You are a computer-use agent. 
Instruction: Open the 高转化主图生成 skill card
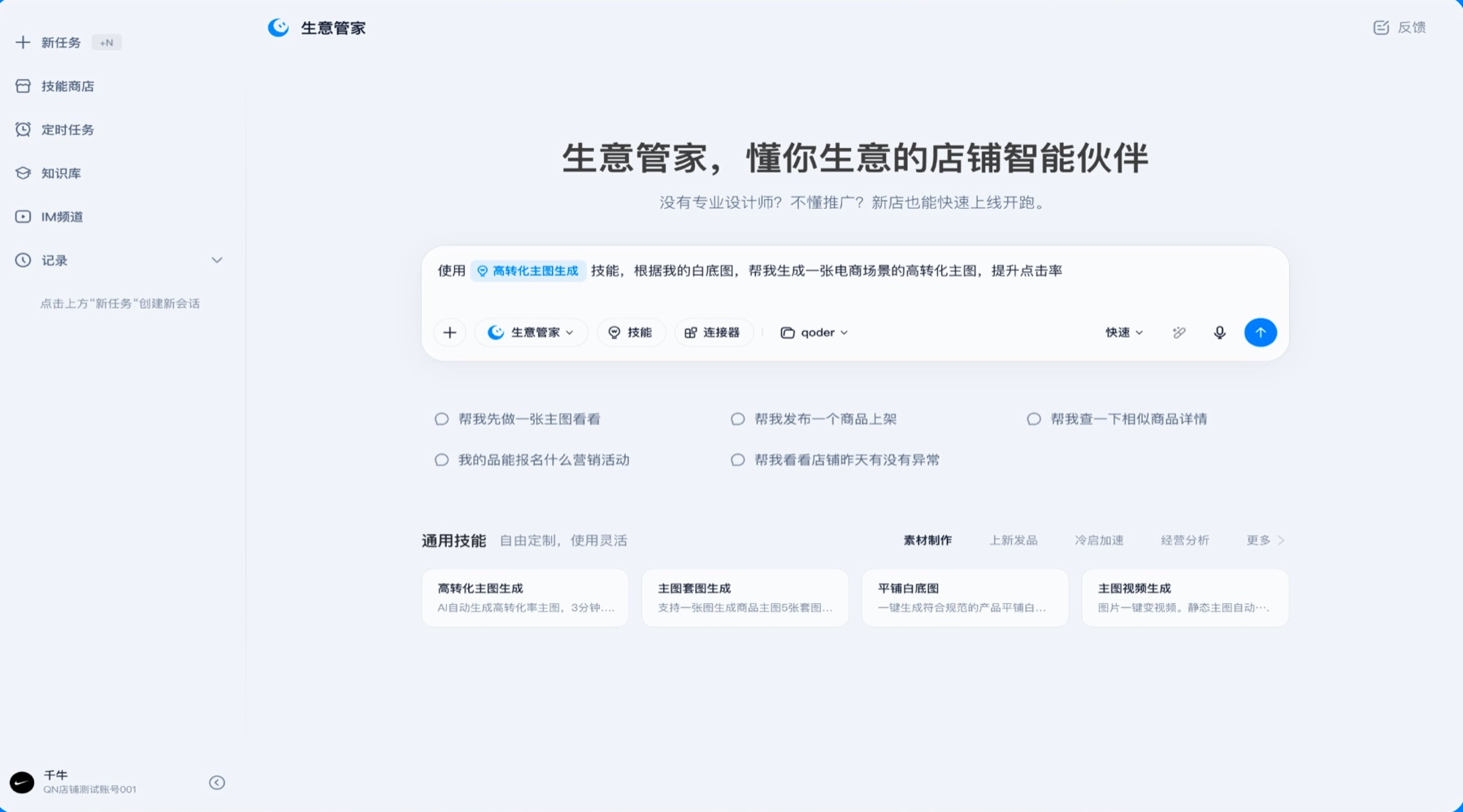click(x=525, y=597)
